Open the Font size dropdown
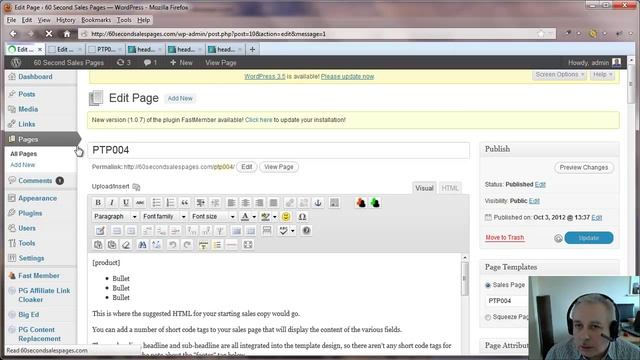The image size is (640, 360). [213, 217]
